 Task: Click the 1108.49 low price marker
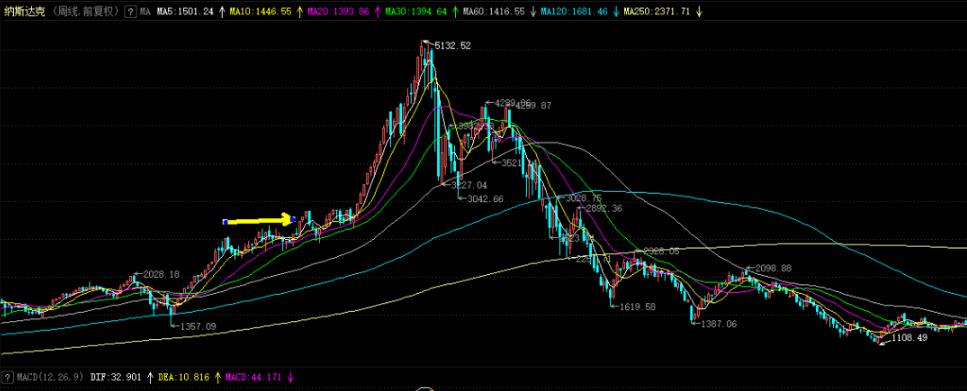pyautogui.click(x=909, y=337)
